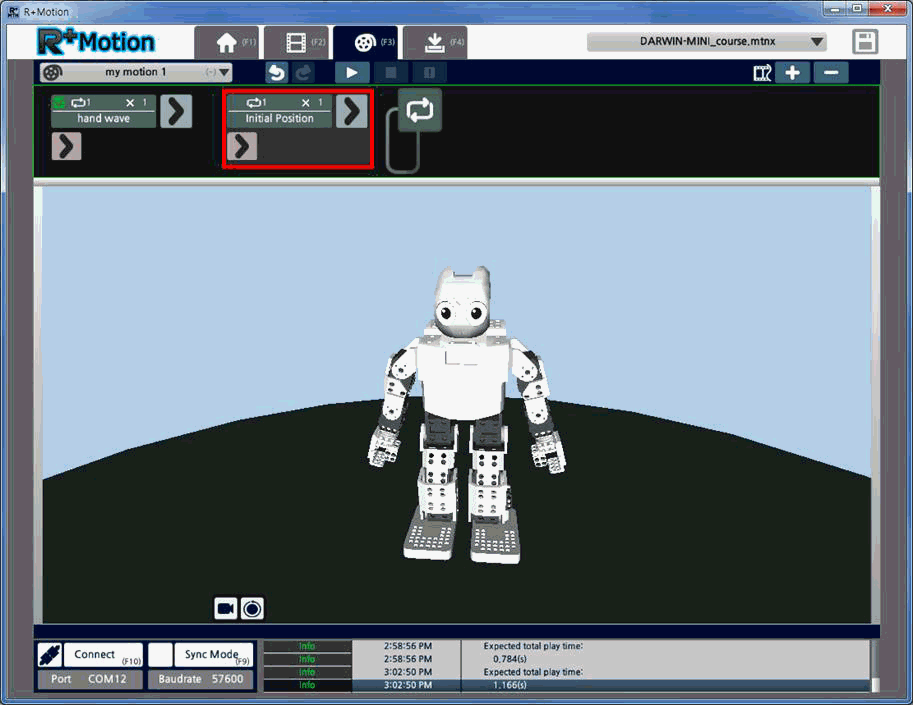This screenshot has width=913, height=705.
Task: Click the R+Motion title bar app icon
Action: tap(13, 11)
